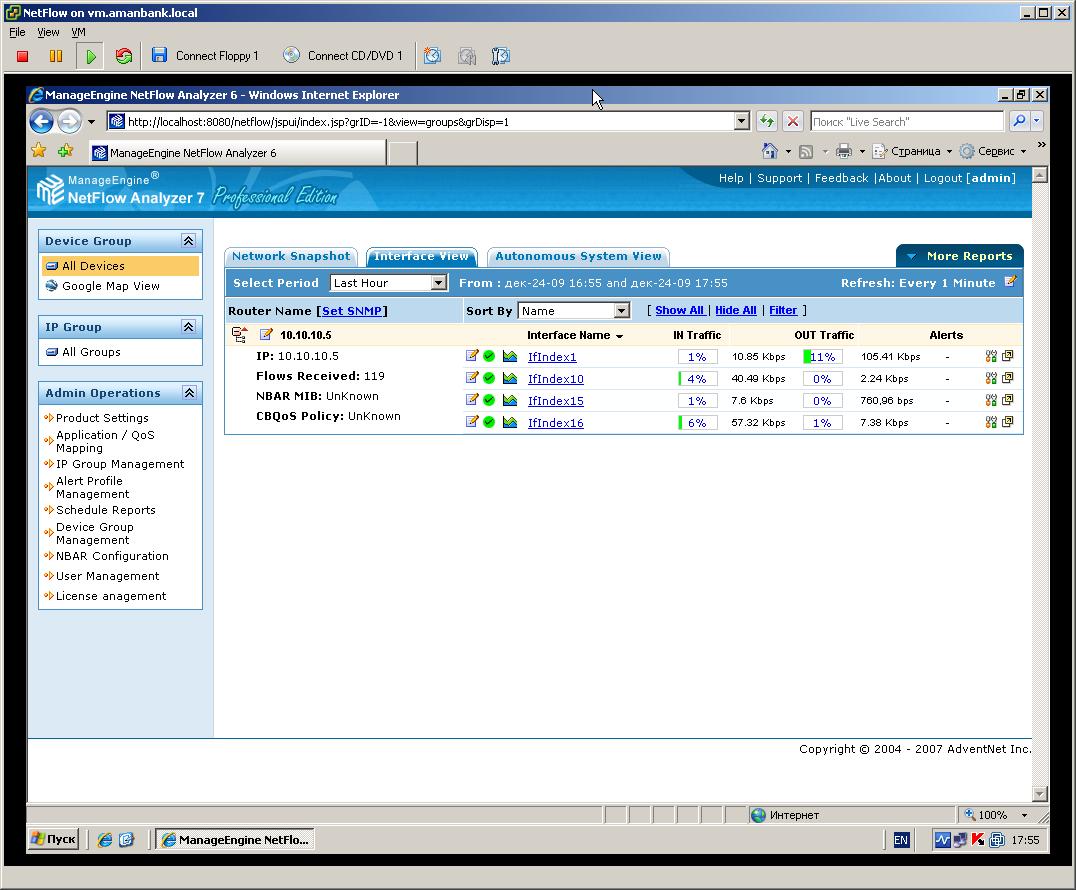Click the browser stop loading icon

(x=793, y=122)
